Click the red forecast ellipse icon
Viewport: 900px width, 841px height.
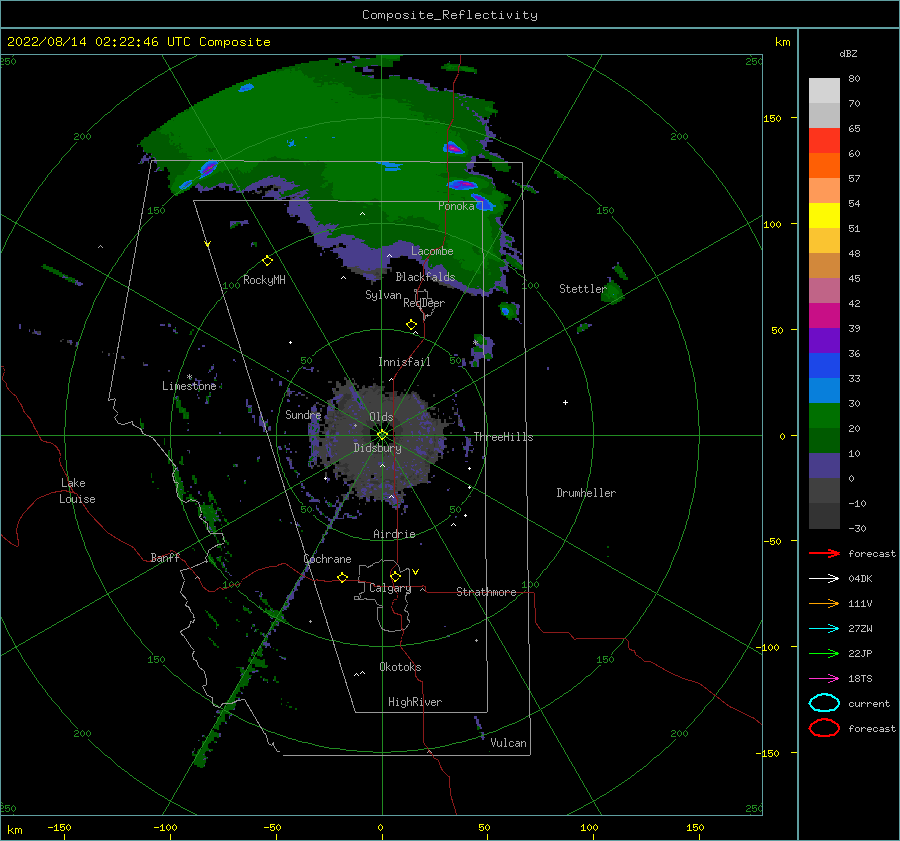click(x=824, y=728)
